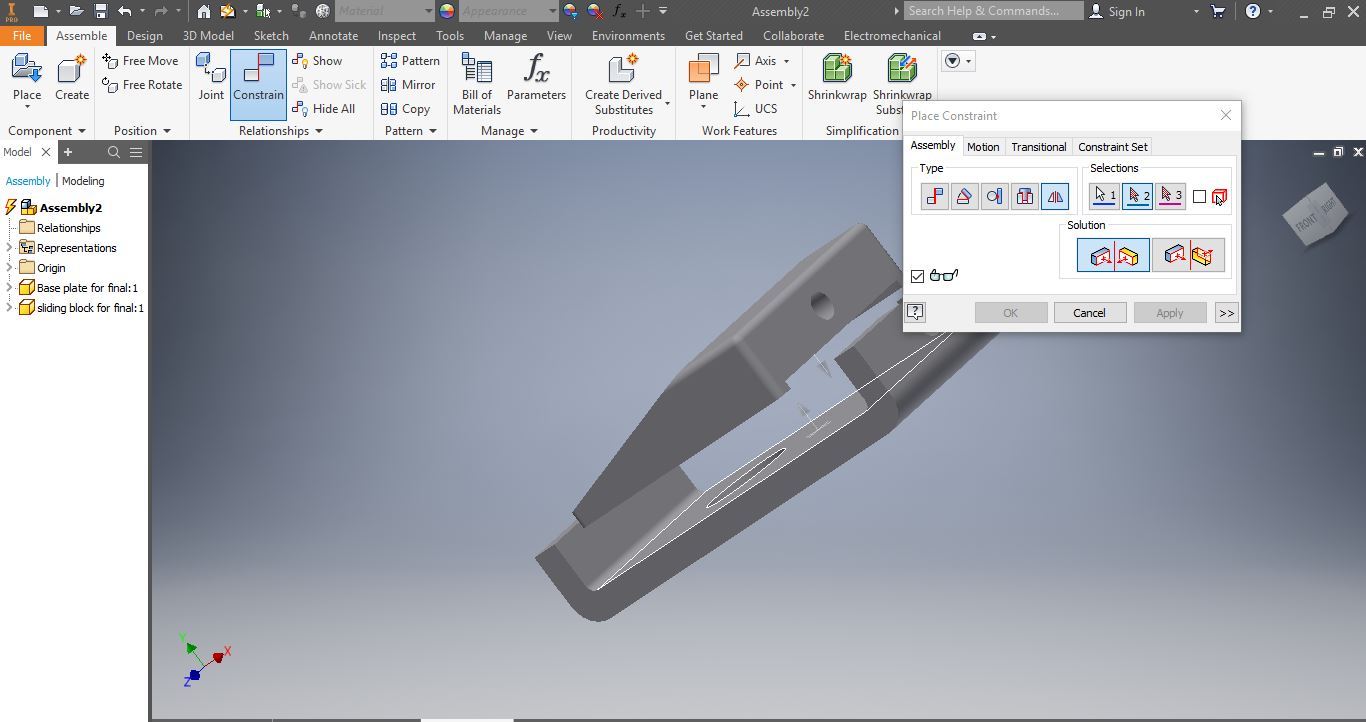Click the Sign In button
1366x722 pixels.
tap(1118, 11)
